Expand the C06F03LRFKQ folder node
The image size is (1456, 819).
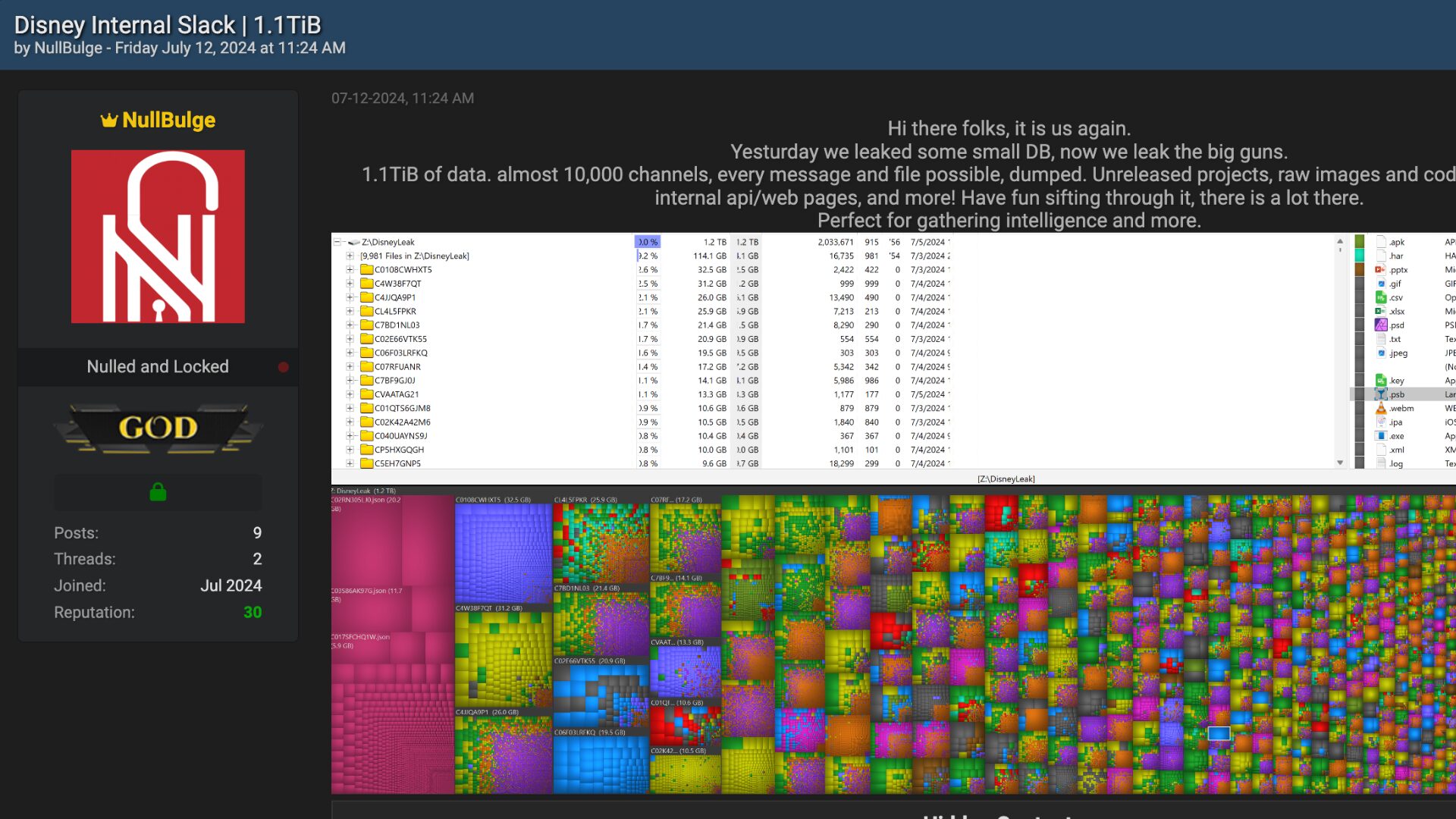click(x=350, y=353)
